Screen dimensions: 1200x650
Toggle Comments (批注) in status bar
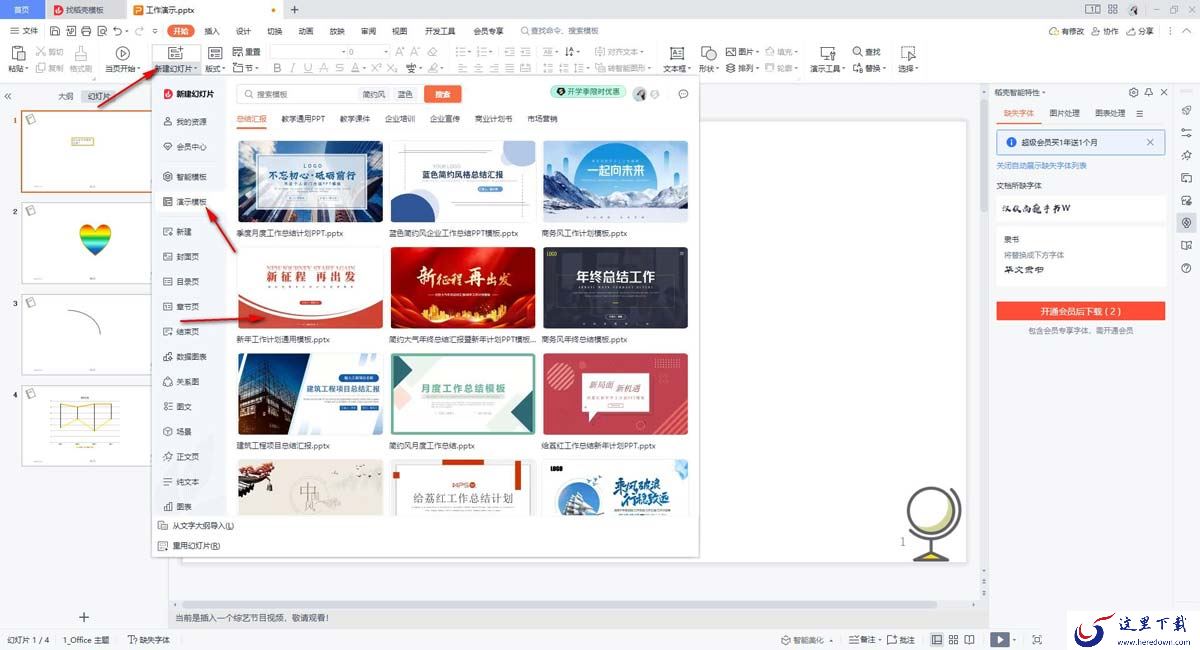[x=899, y=639]
